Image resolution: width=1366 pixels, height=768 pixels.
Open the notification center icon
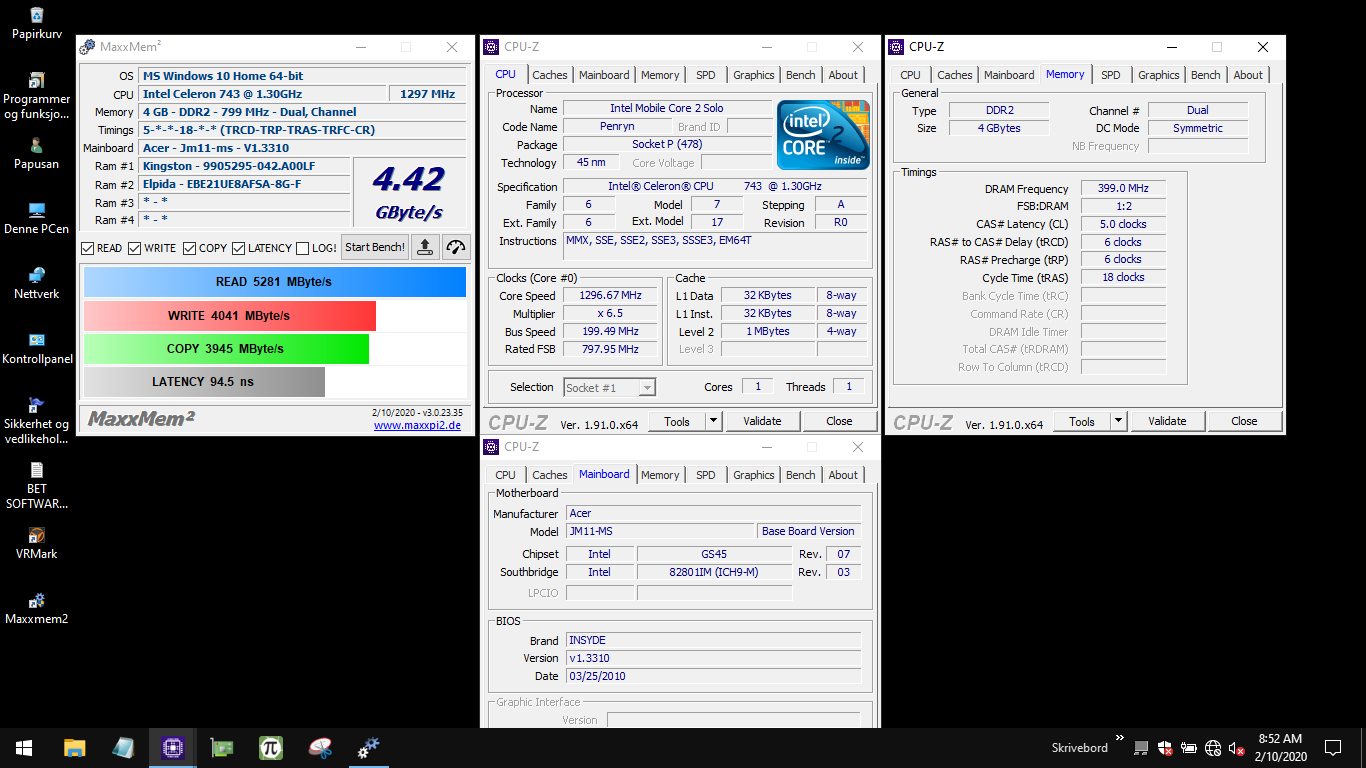(1332, 748)
